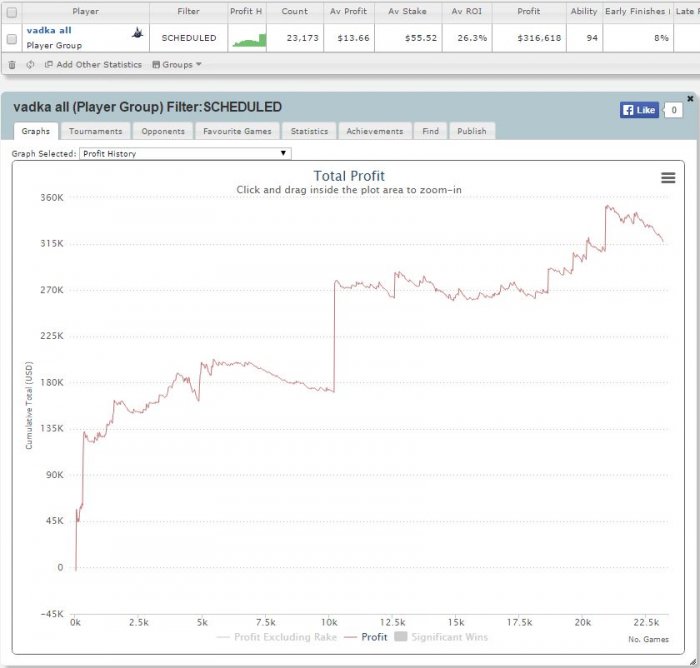Click the green Profit History thumbnail
Image resolution: width=700 pixels, height=668 pixels.
[249, 40]
